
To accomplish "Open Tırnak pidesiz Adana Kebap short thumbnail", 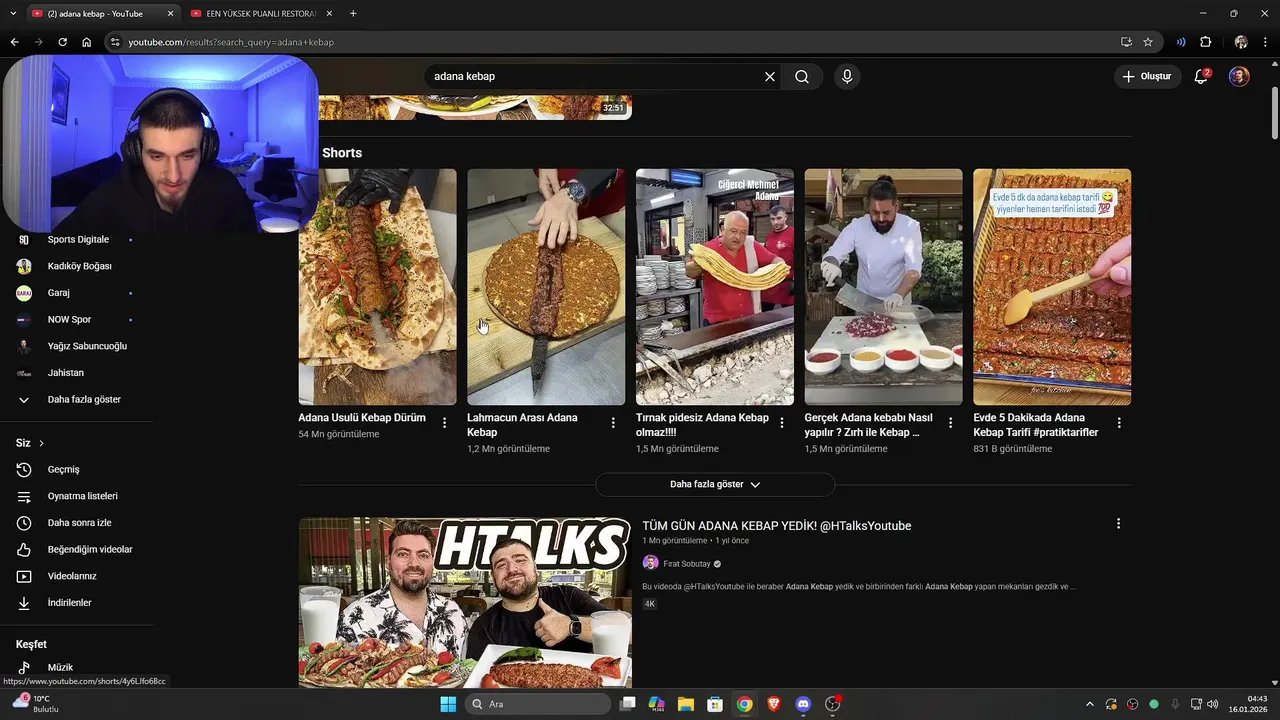I will [715, 287].
